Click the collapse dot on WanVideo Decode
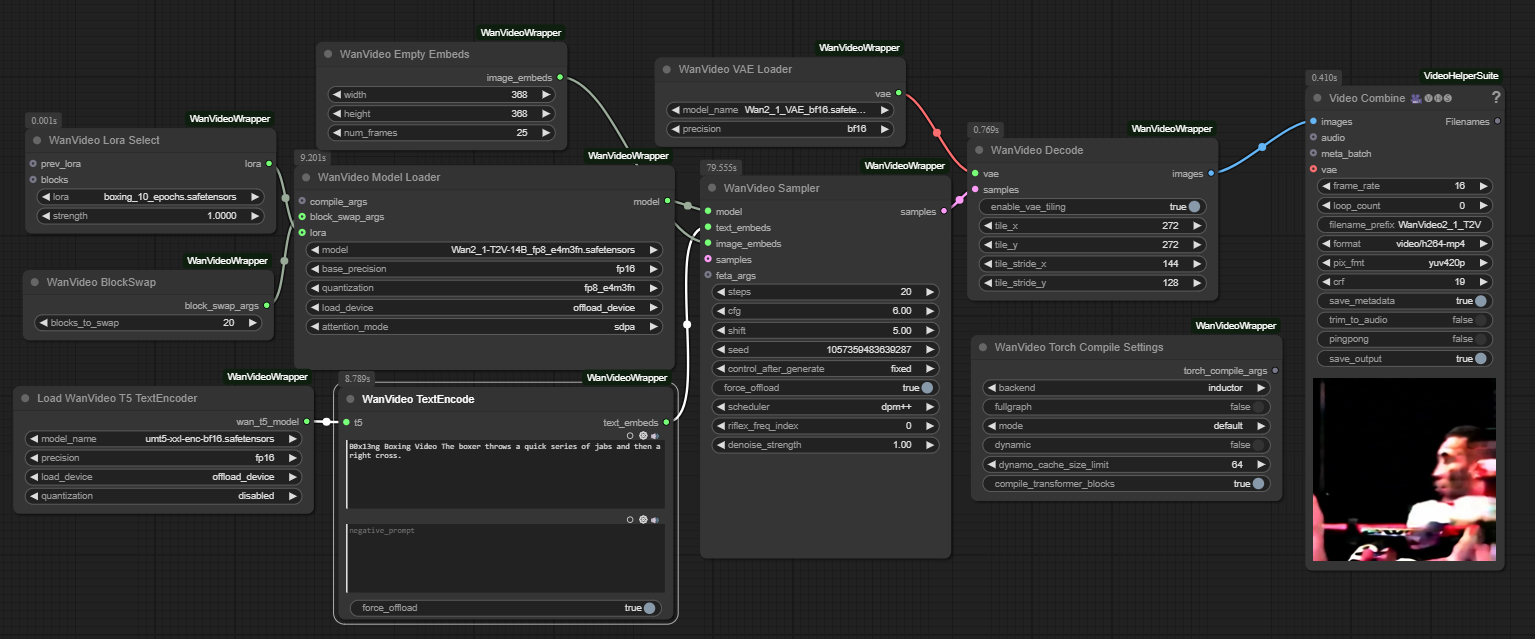 coord(977,151)
